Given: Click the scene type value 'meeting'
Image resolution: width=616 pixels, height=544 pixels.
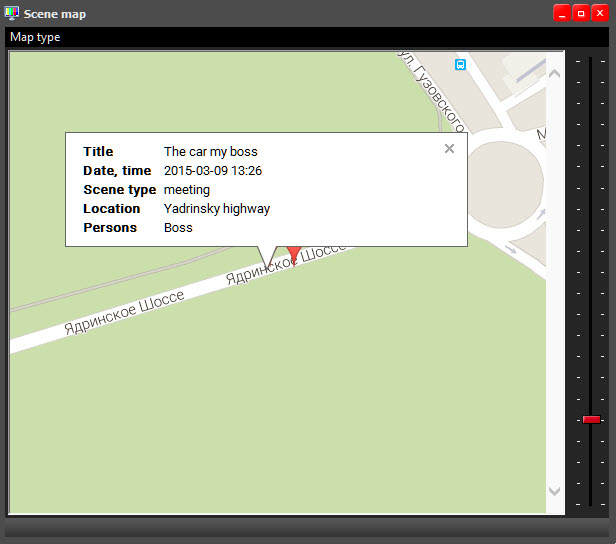Looking at the screenshot, I should 187,190.
